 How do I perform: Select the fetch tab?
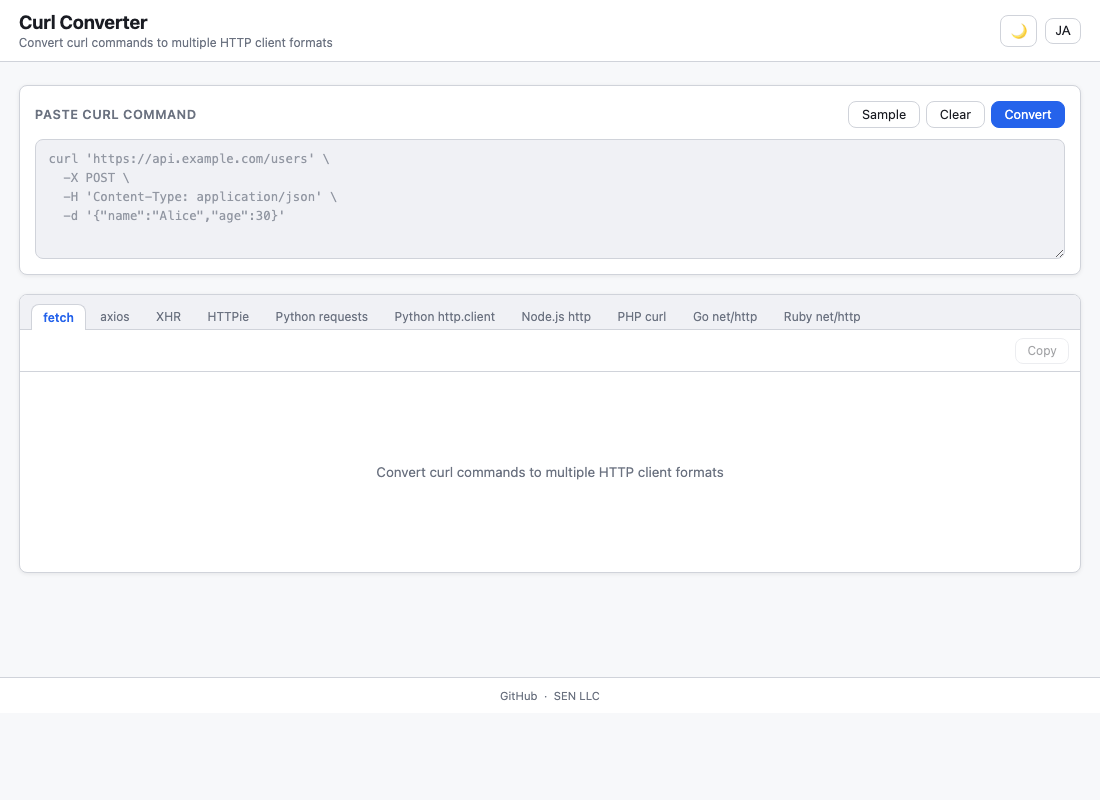point(58,317)
